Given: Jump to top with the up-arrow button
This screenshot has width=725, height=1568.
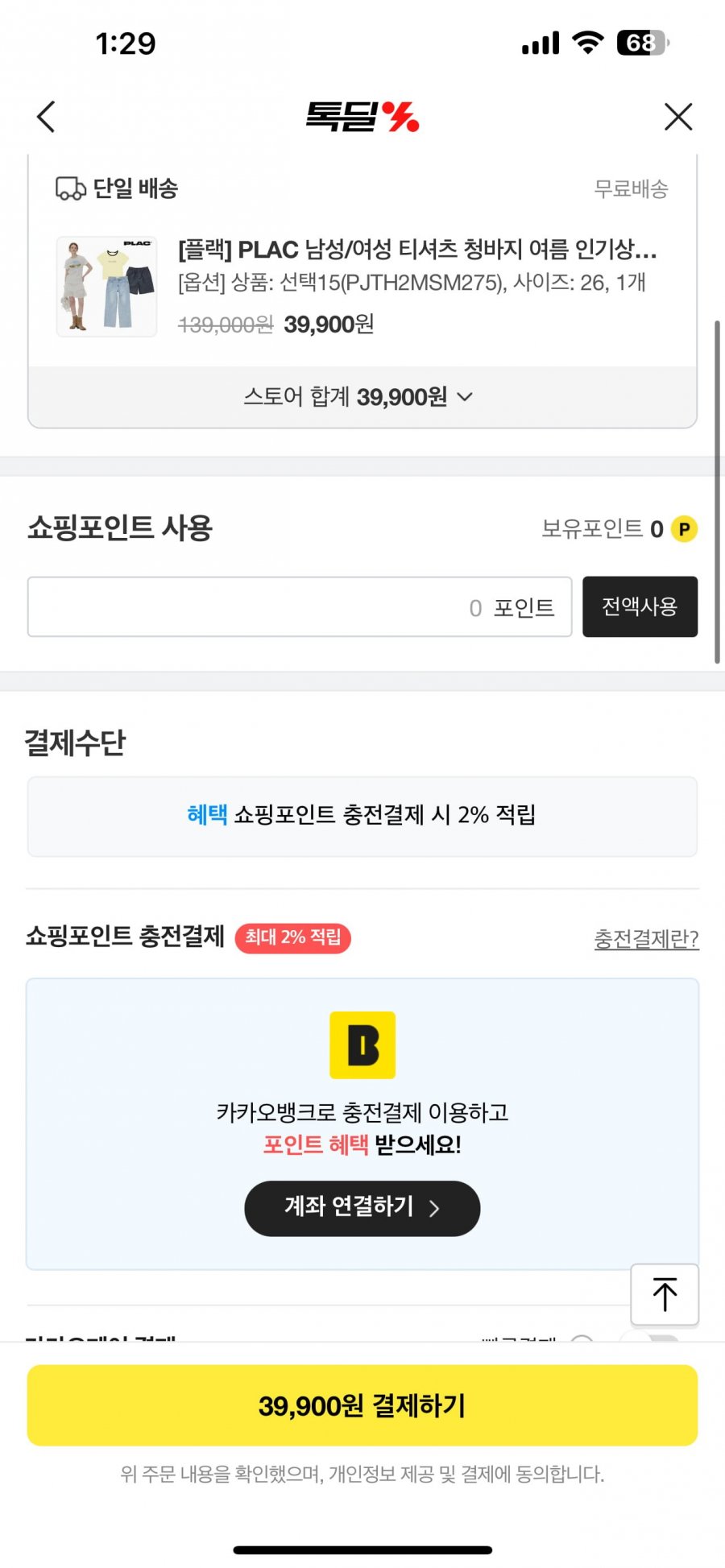Looking at the screenshot, I should click(x=665, y=1294).
